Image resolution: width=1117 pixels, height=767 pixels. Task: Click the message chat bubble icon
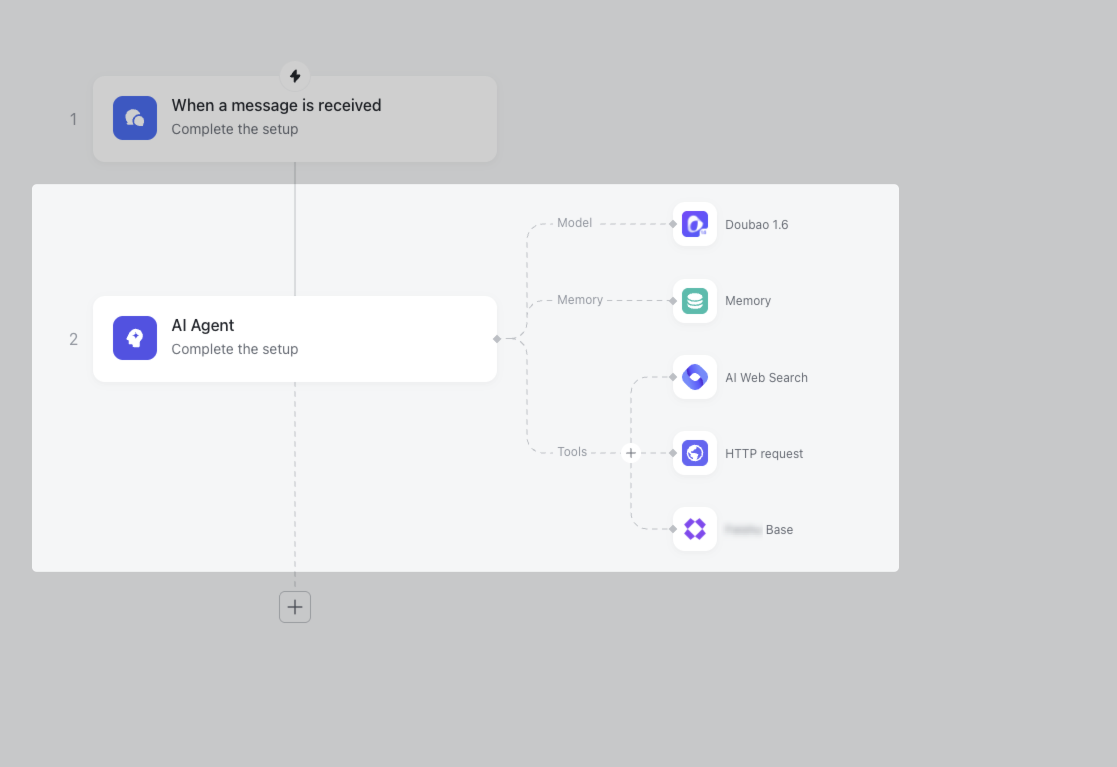click(135, 118)
